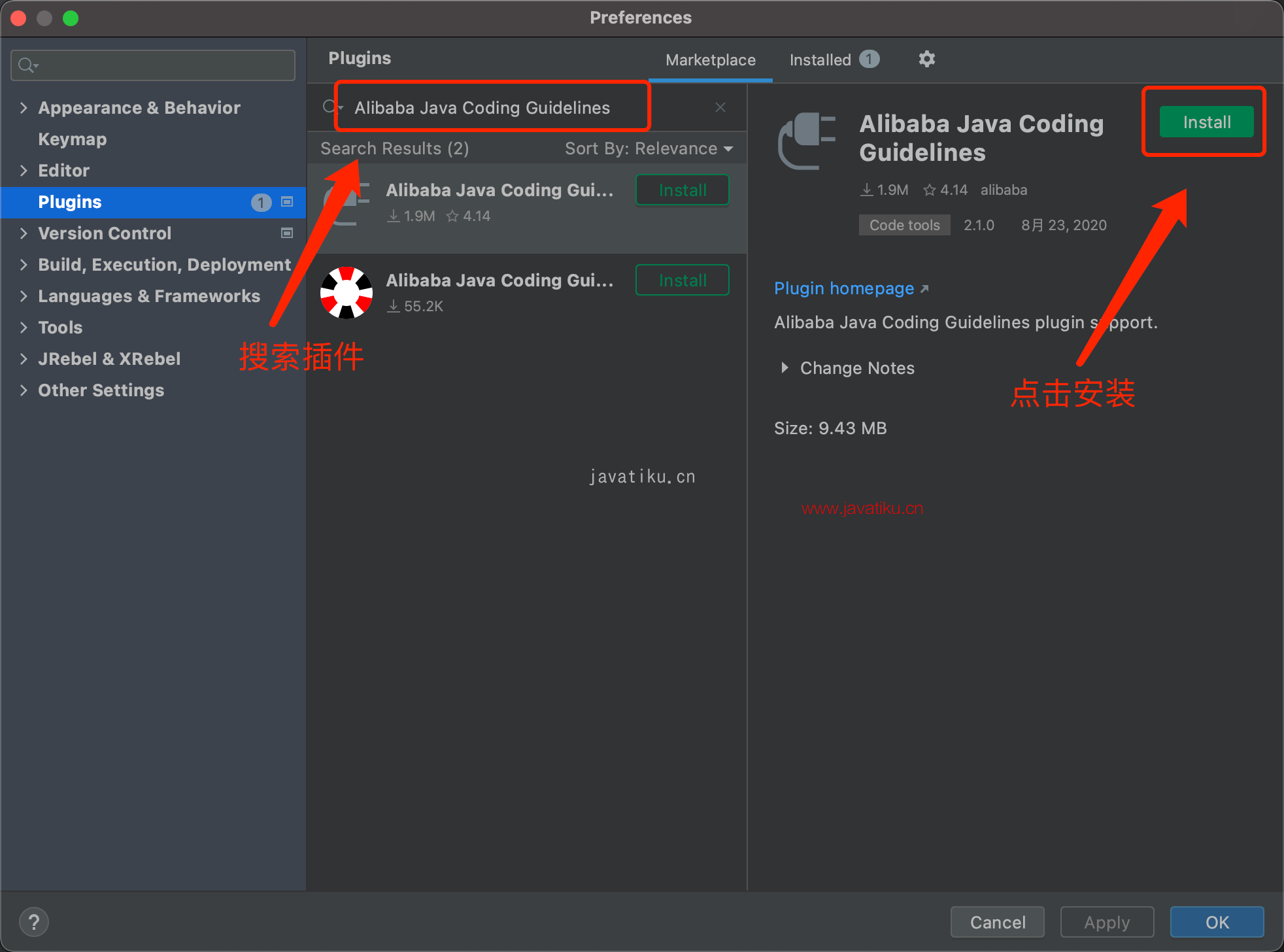Image resolution: width=1284 pixels, height=952 pixels.
Task: Open the plugins gear settings icon
Action: coord(926,59)
